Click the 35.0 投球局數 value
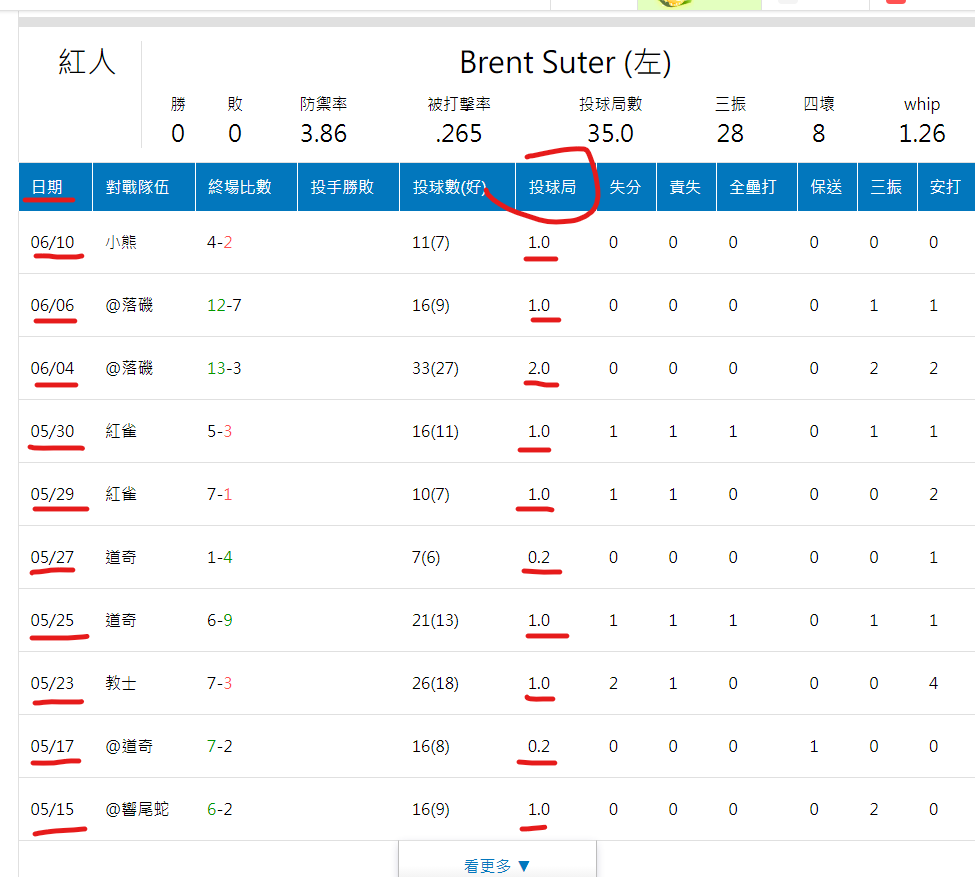This screenshot has width=975, height=877. click(x=611, y=133)
